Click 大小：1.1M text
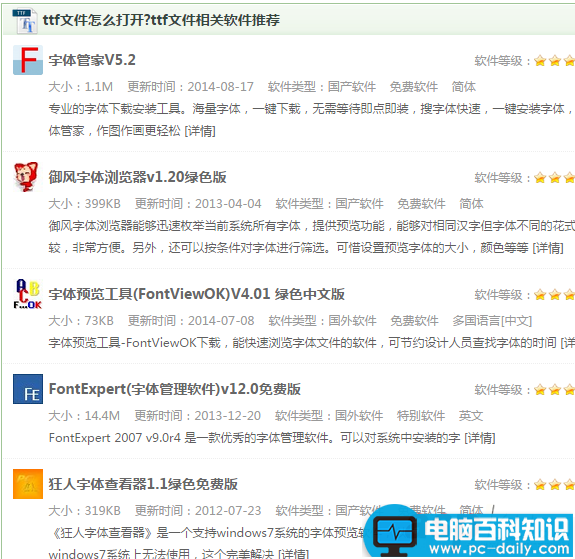This screenshot has height=559, width=575. [81, 87]
